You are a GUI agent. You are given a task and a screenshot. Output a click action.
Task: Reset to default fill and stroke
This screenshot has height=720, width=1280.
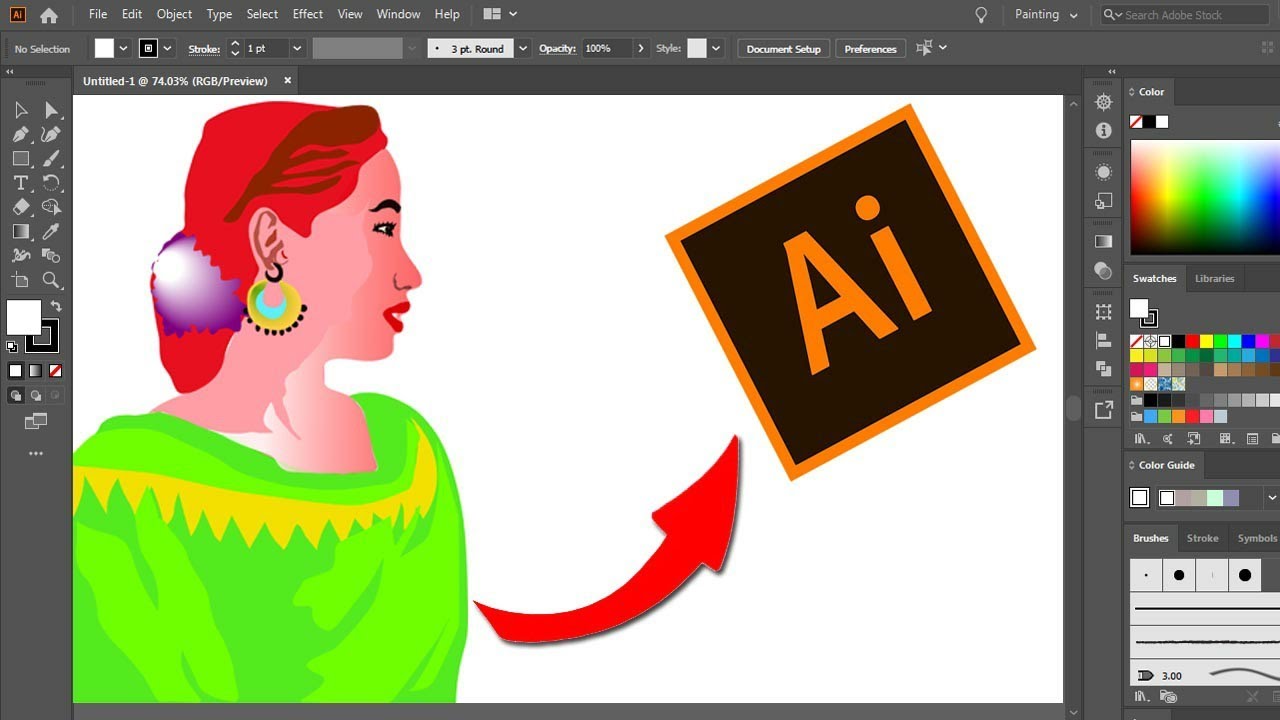point(12,347)
